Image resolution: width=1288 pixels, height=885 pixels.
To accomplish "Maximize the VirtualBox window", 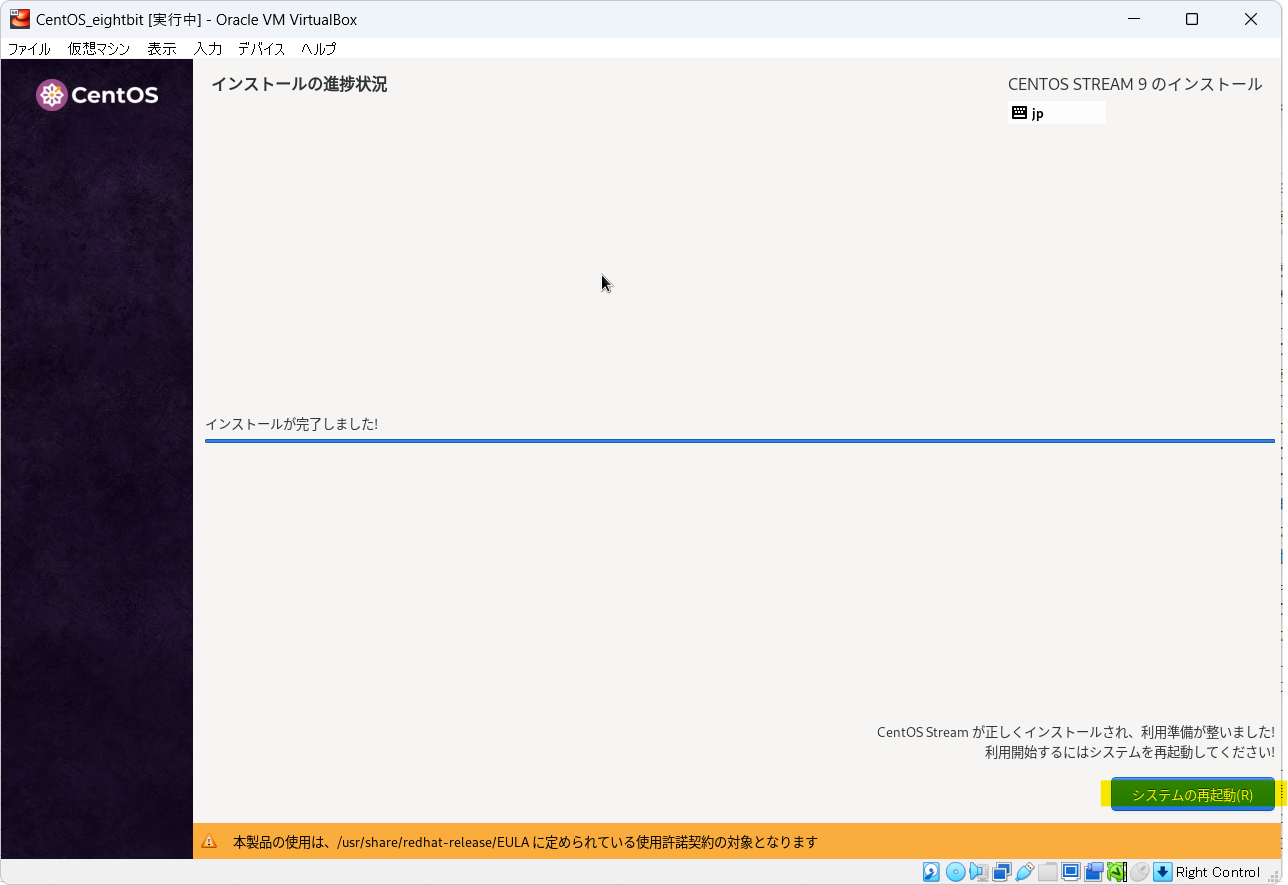I will pos(1192,19).
